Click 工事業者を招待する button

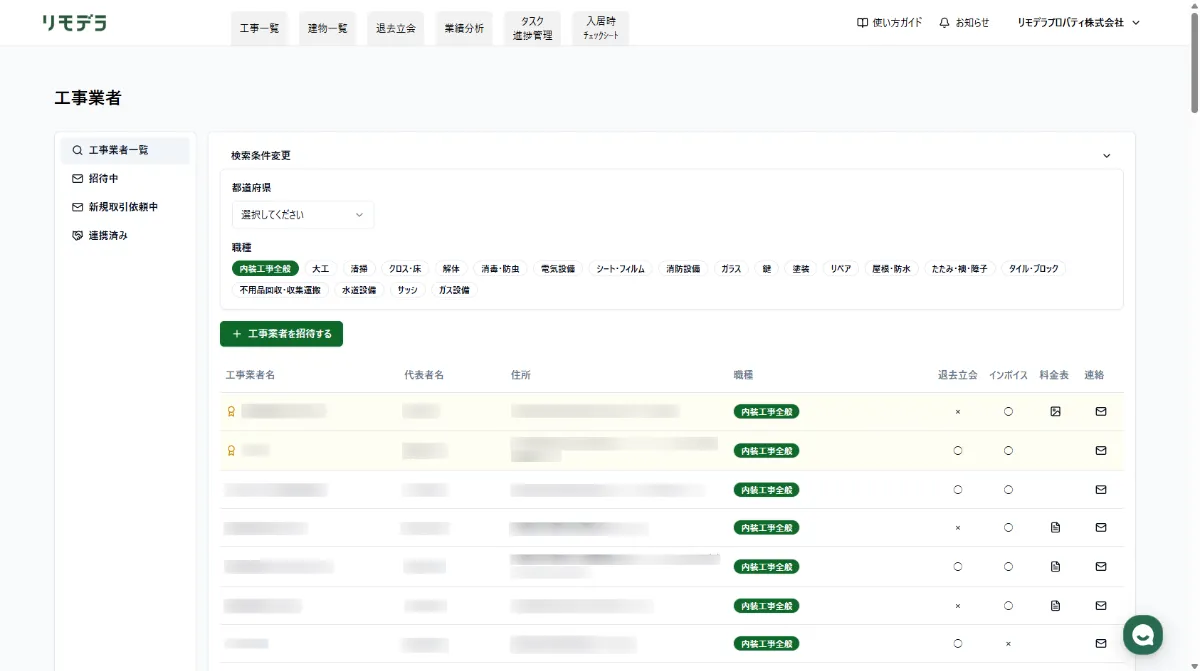coord(281,334)
